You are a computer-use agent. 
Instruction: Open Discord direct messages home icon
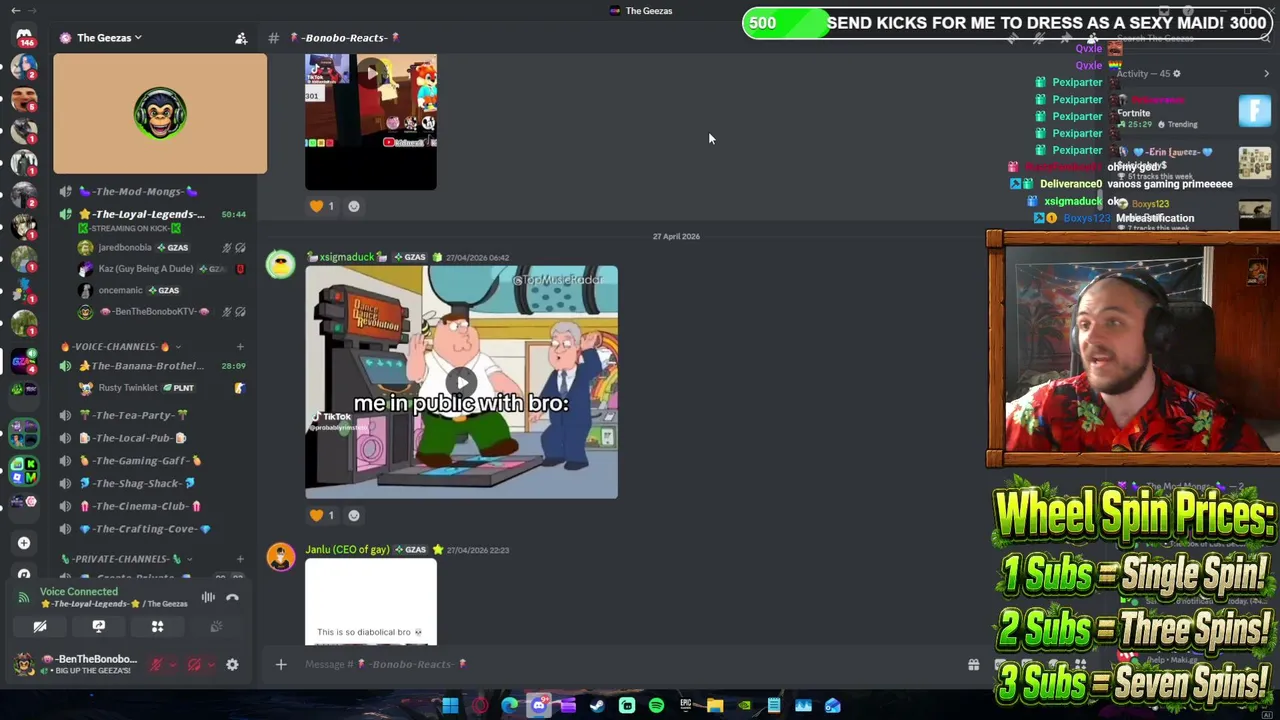click(24, 37)
